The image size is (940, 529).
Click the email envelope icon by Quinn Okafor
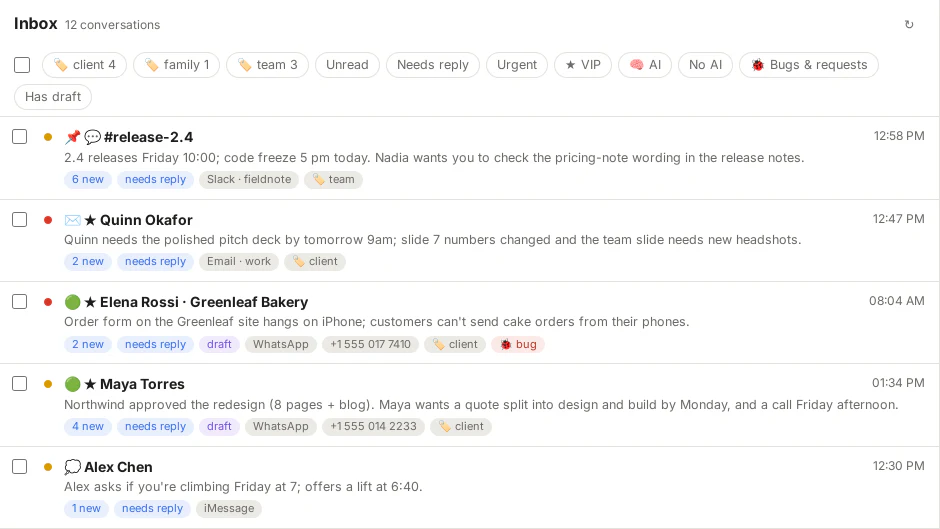73,220
